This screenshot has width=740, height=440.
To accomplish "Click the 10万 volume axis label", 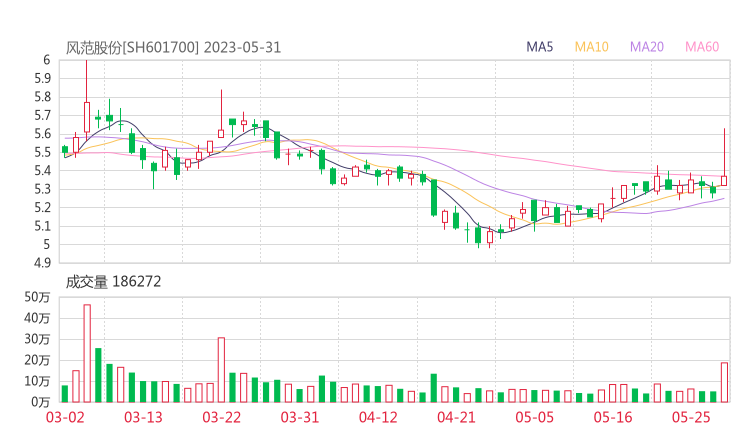I will click(37, 381).
